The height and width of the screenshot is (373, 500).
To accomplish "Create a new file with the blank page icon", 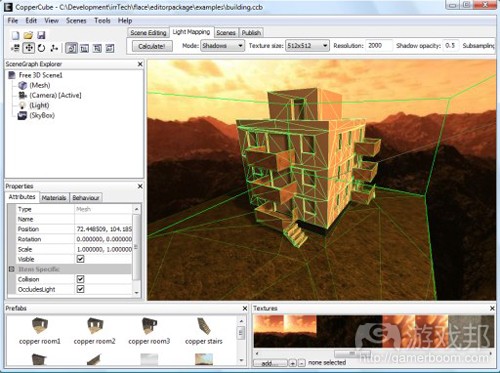I will click(x=15, y=35).
